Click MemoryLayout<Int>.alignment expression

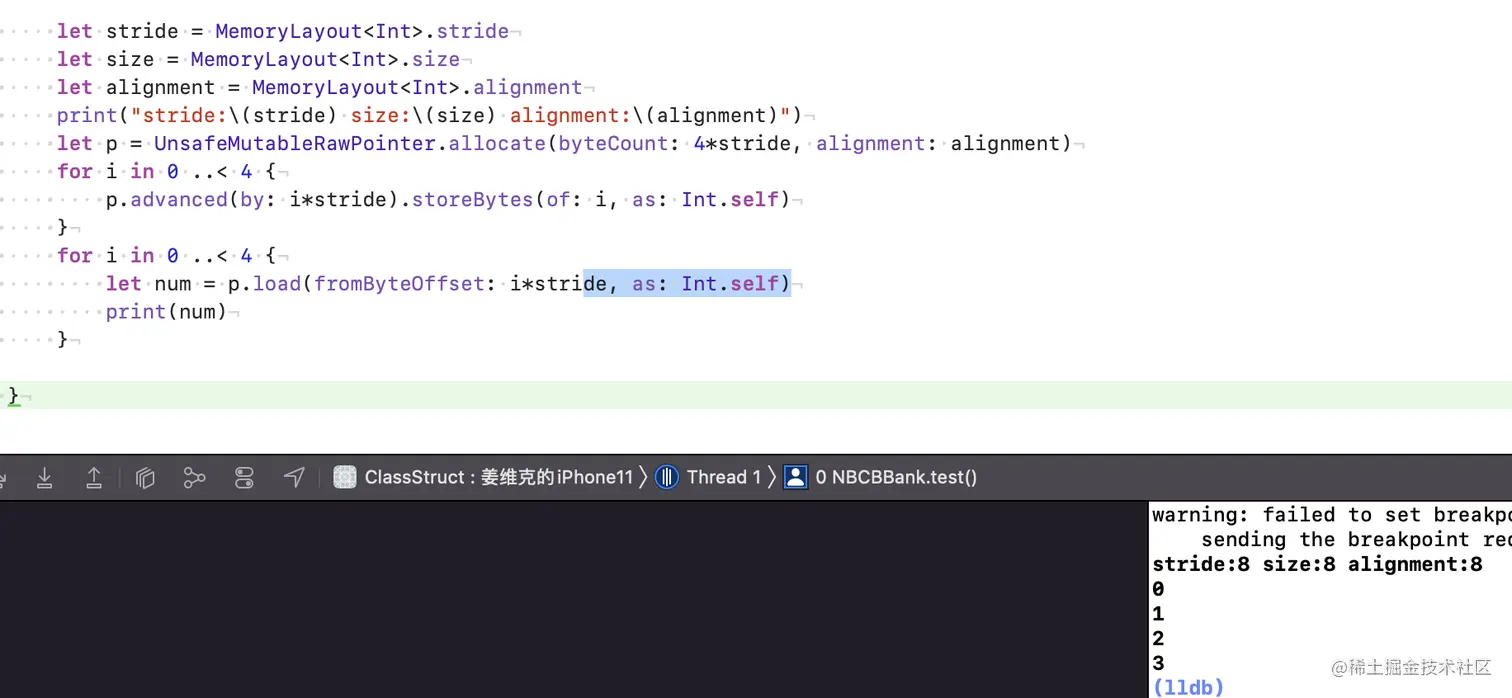417,87
